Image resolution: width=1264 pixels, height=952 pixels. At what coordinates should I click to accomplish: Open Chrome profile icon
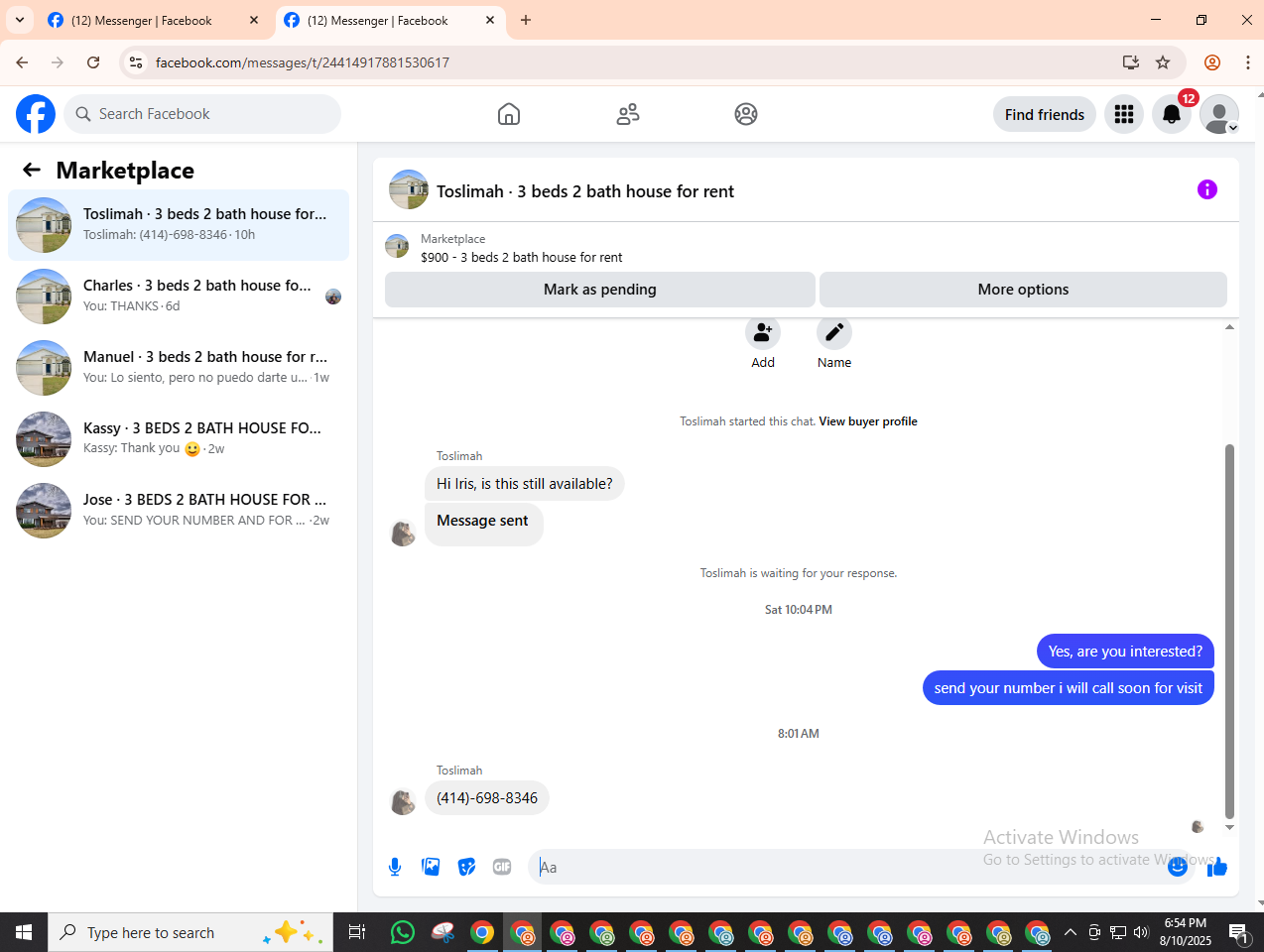1212,62
